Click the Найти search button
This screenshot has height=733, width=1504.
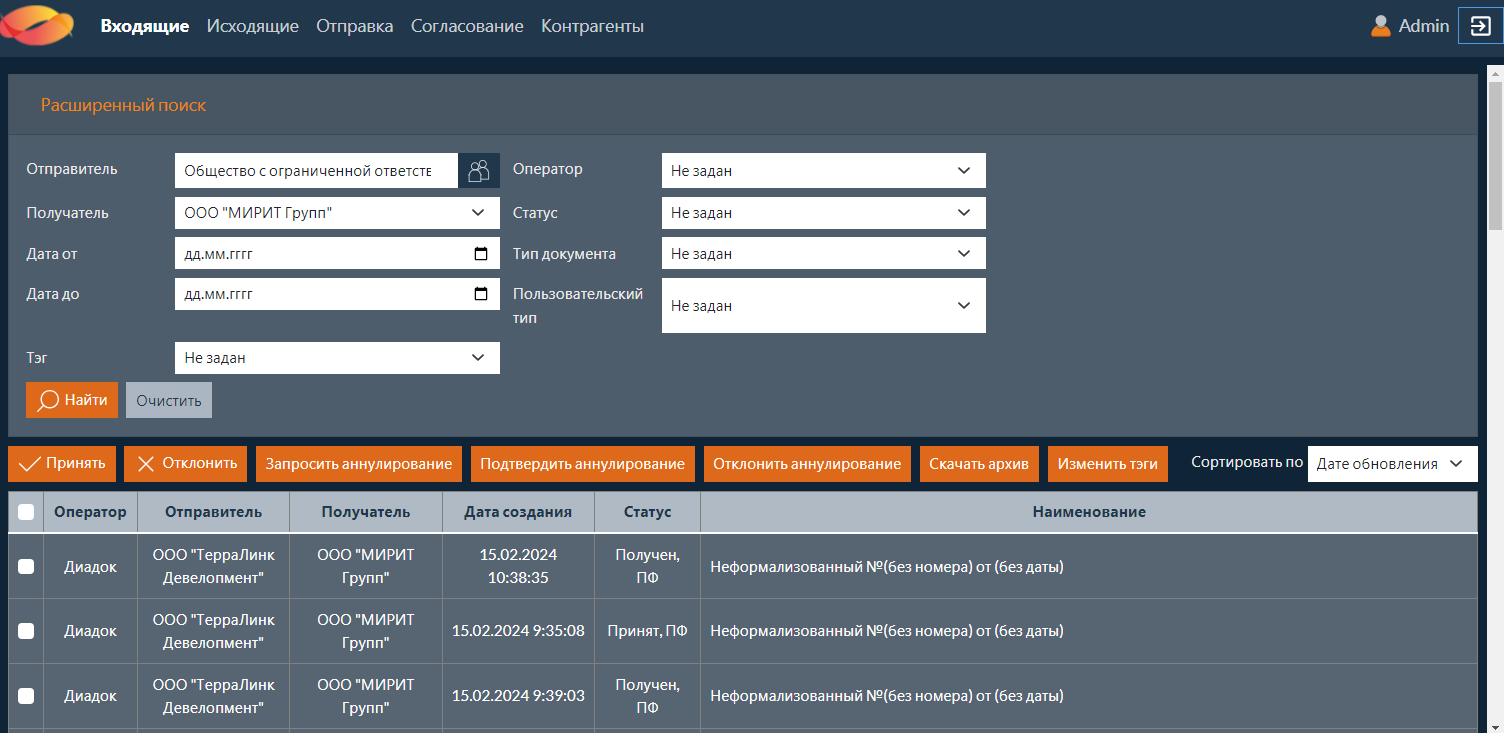[x=72, y=400]
